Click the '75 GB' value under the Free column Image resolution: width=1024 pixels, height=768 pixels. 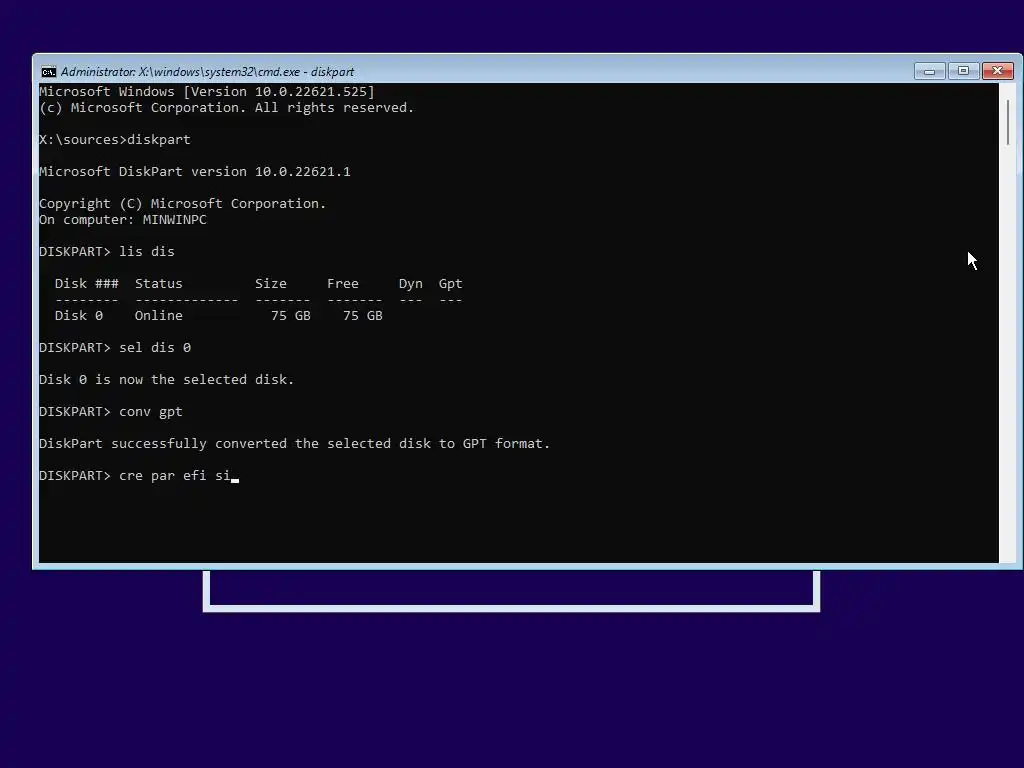(362, 316)
